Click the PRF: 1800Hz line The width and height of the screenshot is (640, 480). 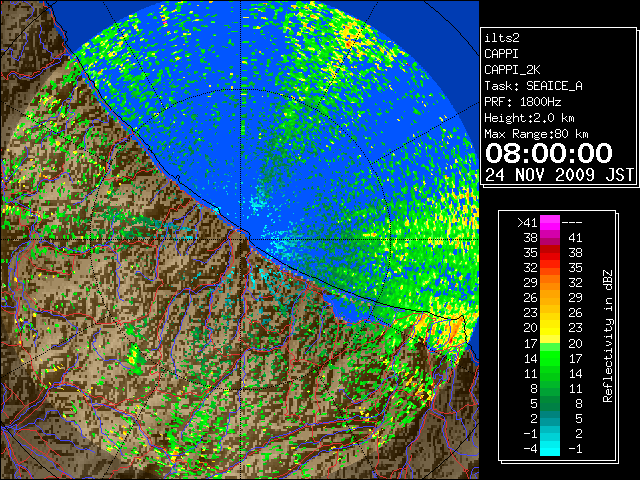click(x=523, y=102)
